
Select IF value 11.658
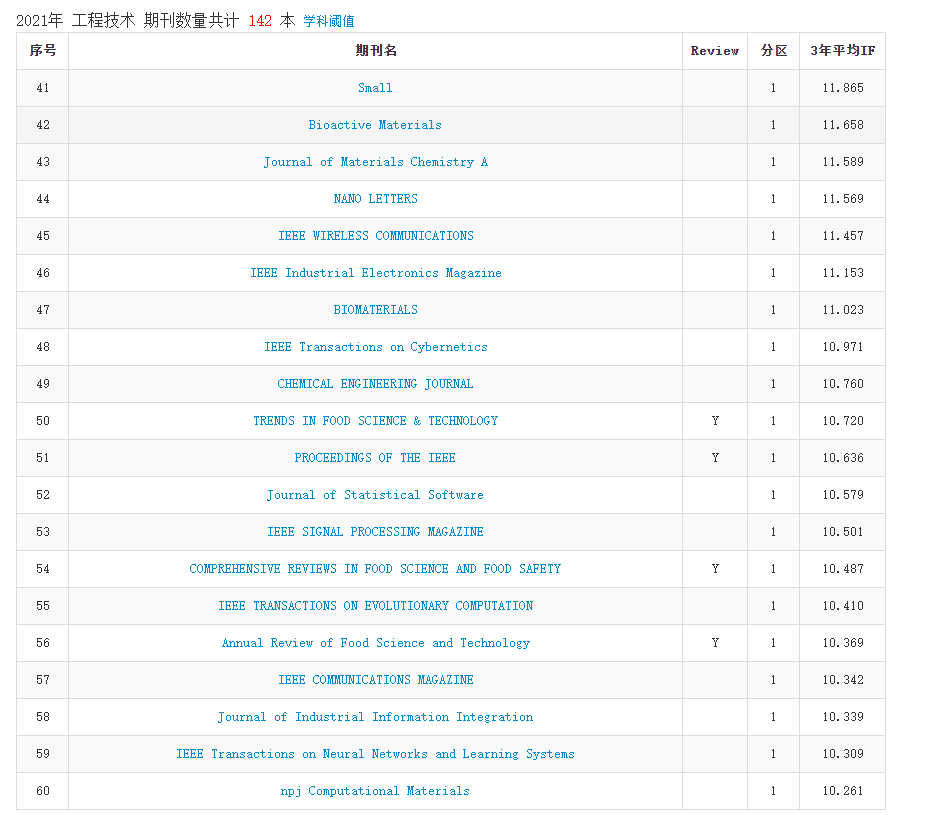pyautogui.click(x=842, y=125)
